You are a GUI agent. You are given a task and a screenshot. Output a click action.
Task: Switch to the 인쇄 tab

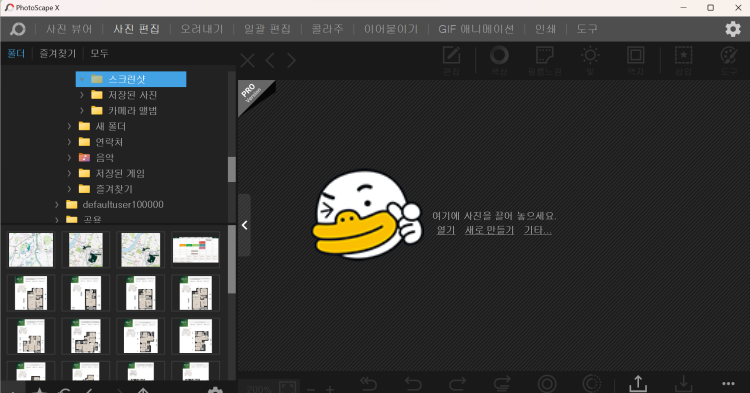pos(545,29)
